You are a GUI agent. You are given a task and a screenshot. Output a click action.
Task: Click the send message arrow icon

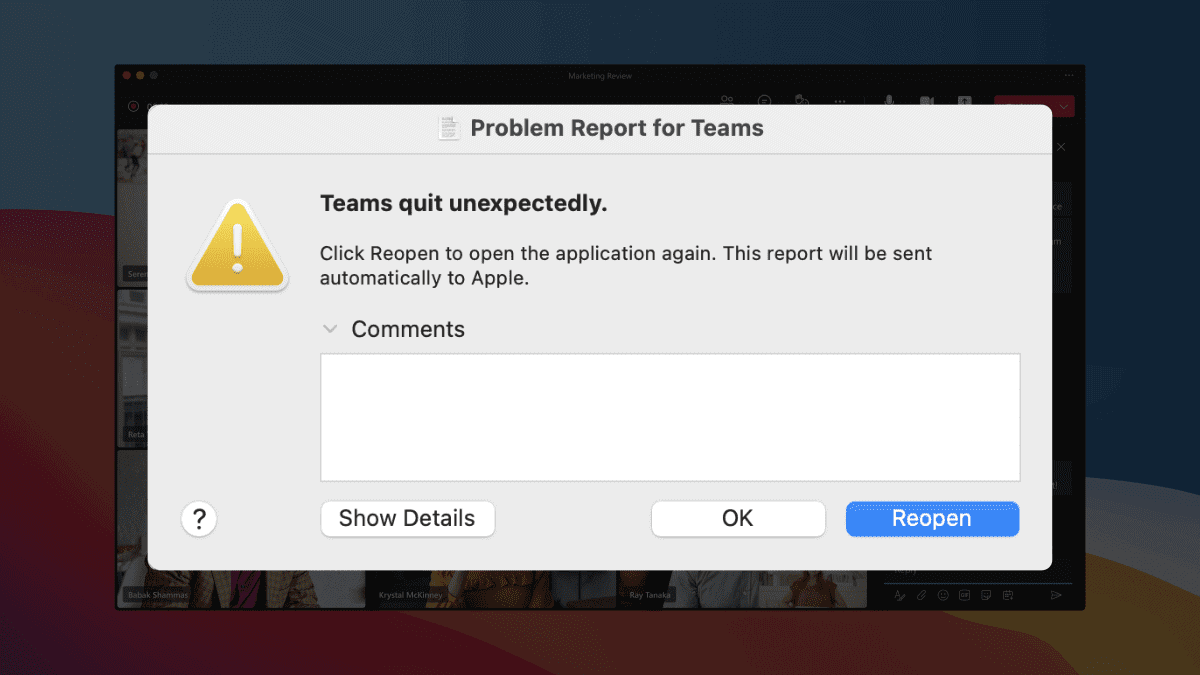pos(1056,594)
